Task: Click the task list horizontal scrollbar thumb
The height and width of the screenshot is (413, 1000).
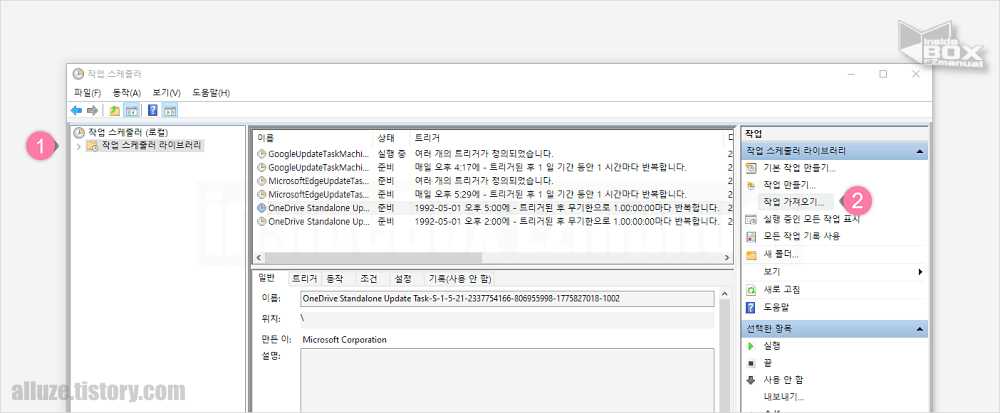Action: [374, 257]
